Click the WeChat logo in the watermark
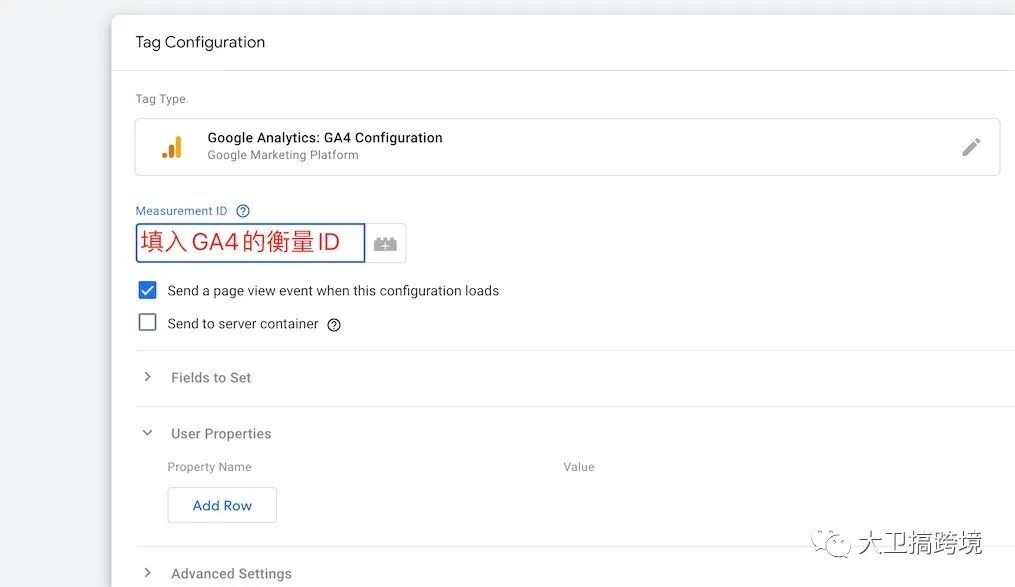The width and height of the screenshot is (1015, 587). tap(831, 543)
